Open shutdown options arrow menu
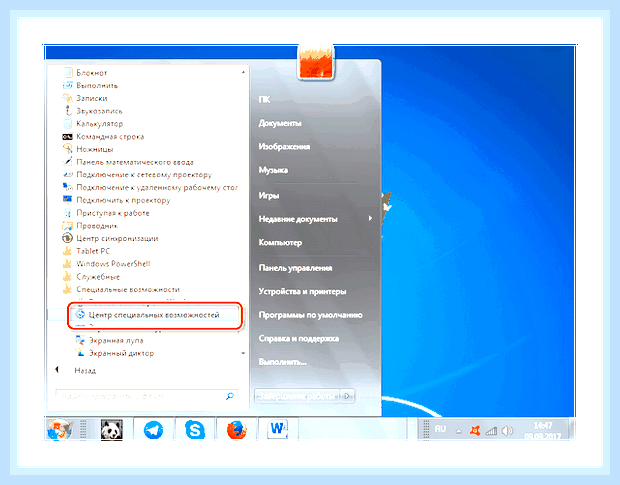620x485 pixels. 347,396
